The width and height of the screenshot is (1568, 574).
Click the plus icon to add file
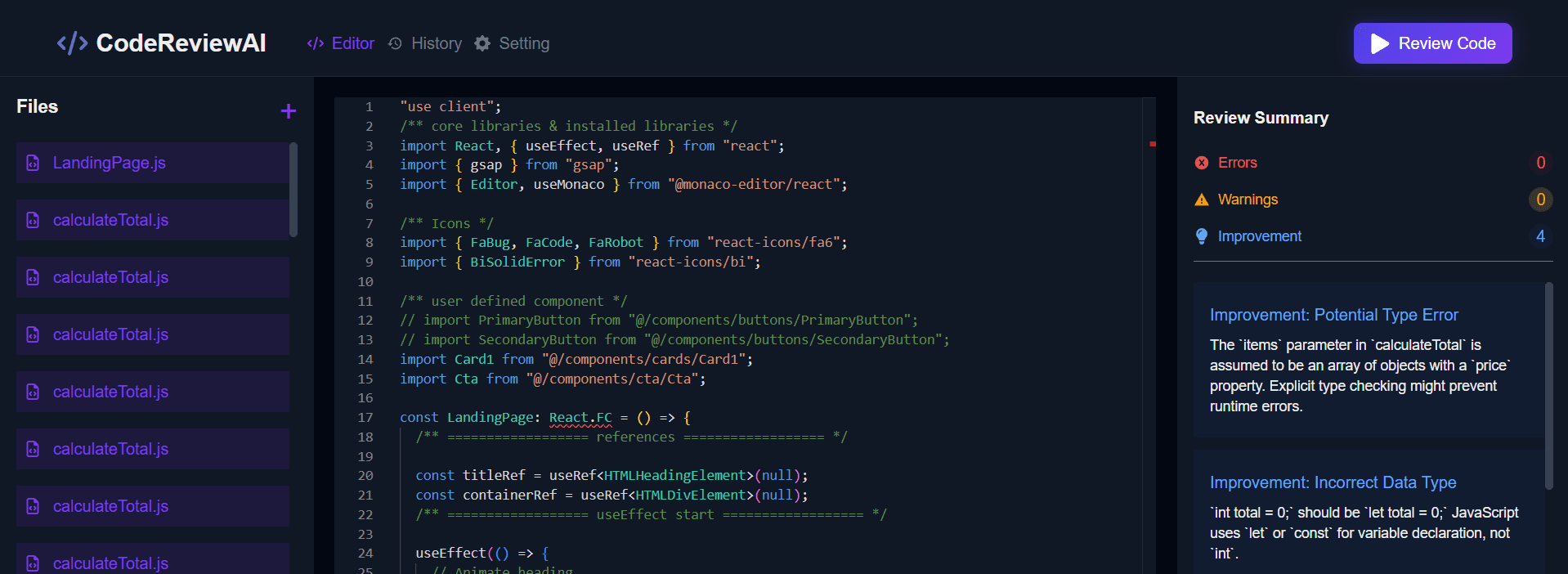tap(288, 111)
